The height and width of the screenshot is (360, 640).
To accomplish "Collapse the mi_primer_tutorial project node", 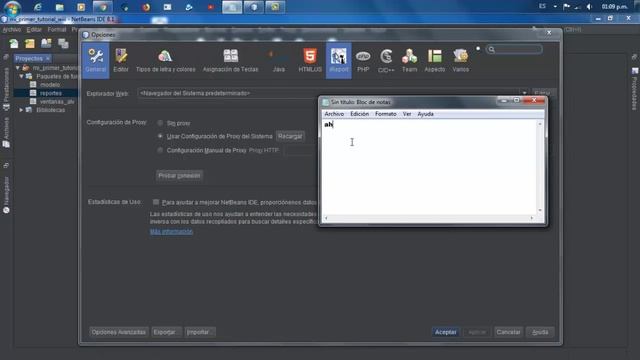I will click(x=18, y=68).
